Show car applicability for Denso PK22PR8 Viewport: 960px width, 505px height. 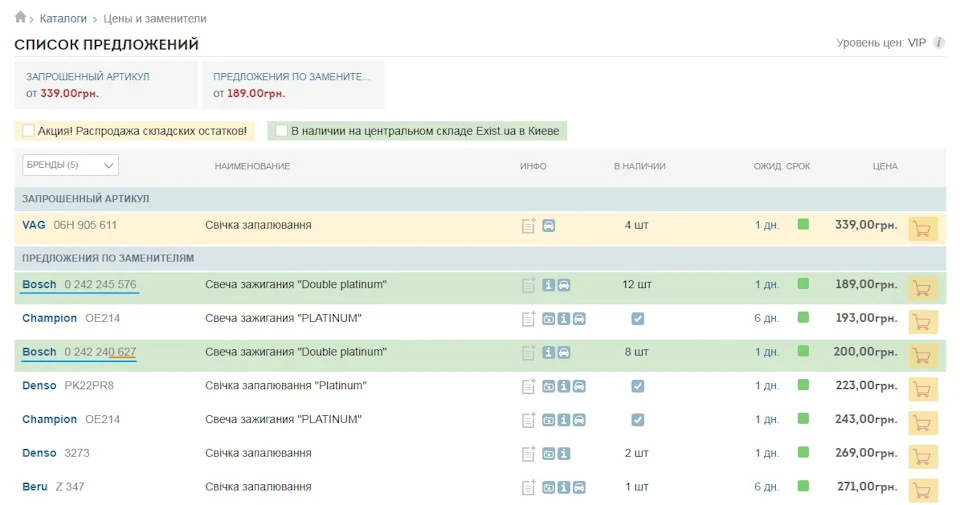pyautogui.click(x=579, y=386)
